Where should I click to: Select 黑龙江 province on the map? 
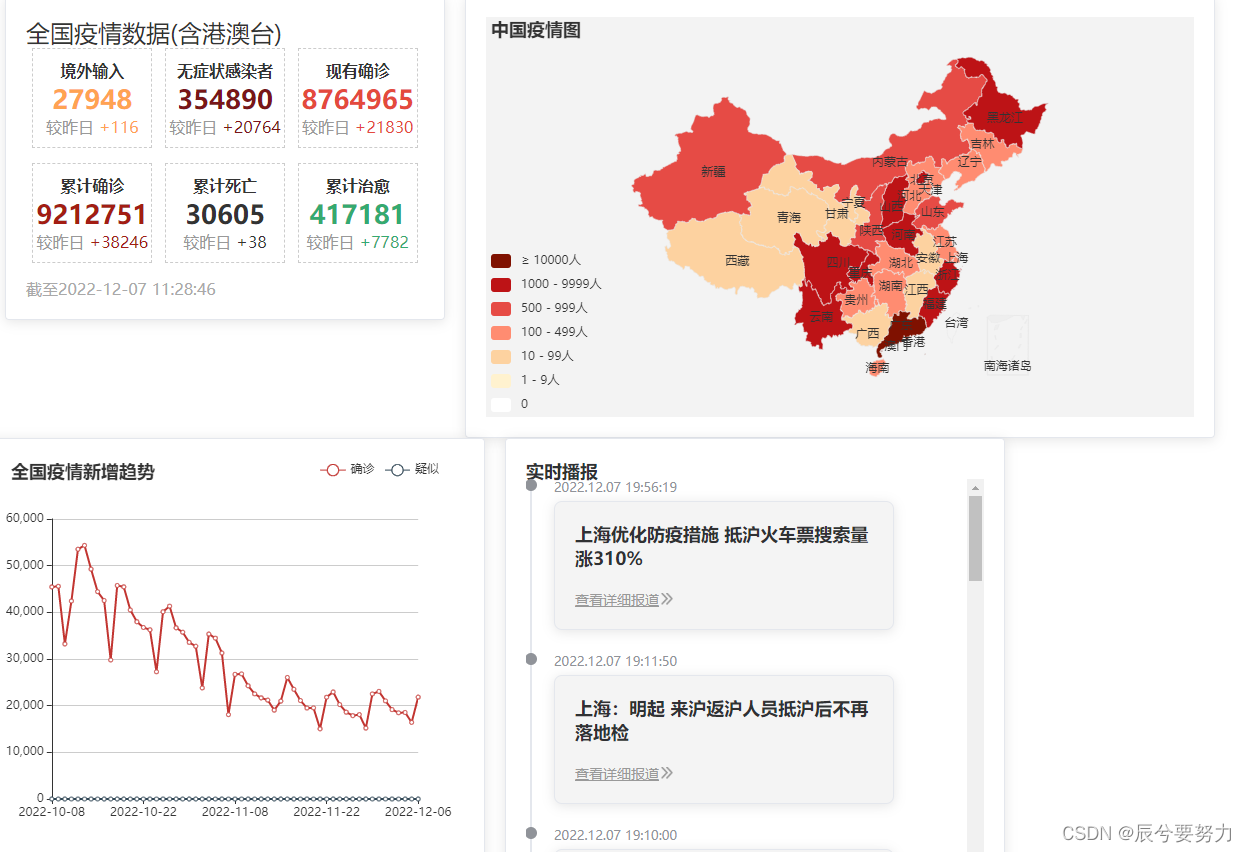tap(1004, 117)
